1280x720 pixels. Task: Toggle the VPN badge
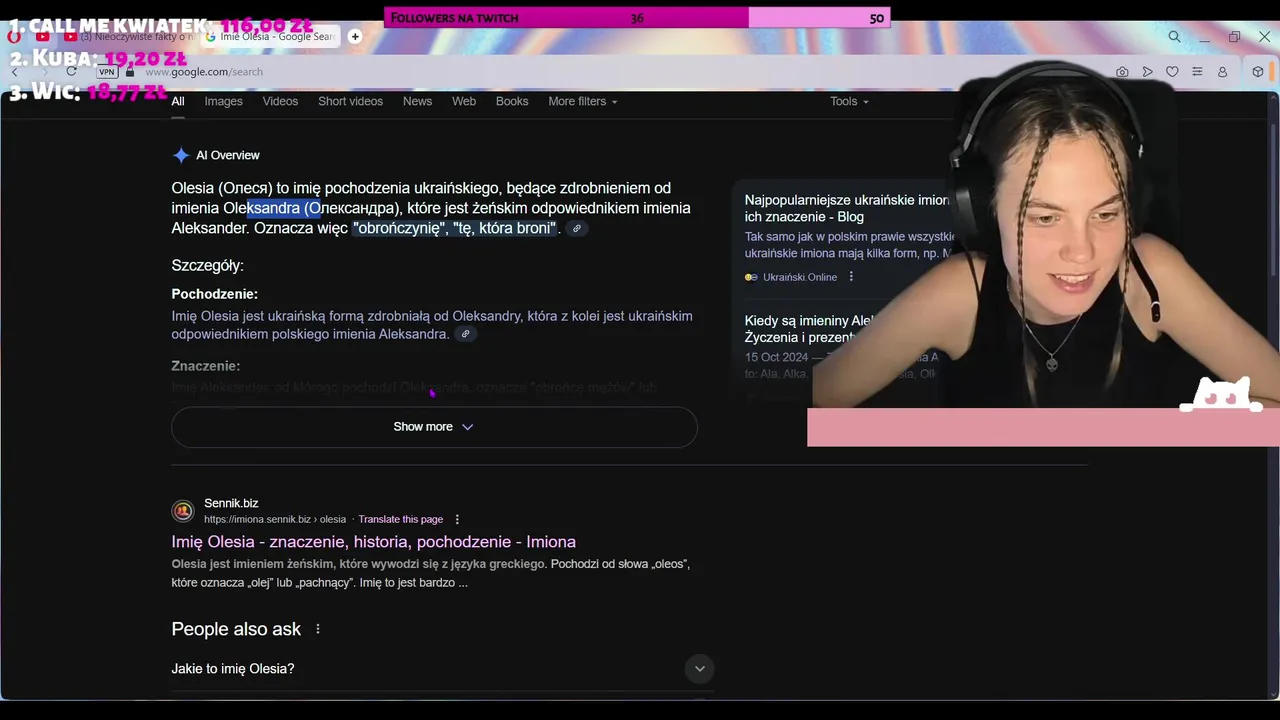[x=107, y=72]
